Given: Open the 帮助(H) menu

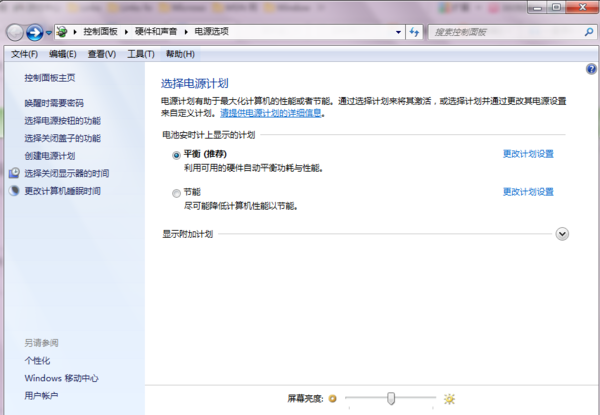Looking at the screenshot, I should (x=180, y=54).
